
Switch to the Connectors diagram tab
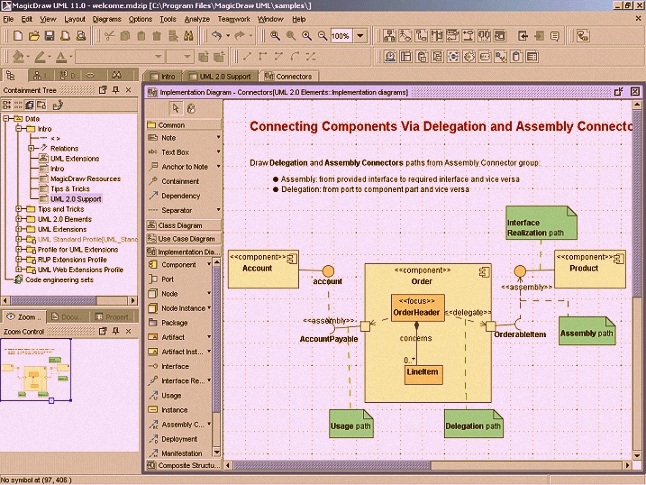[x=288, y=76]
